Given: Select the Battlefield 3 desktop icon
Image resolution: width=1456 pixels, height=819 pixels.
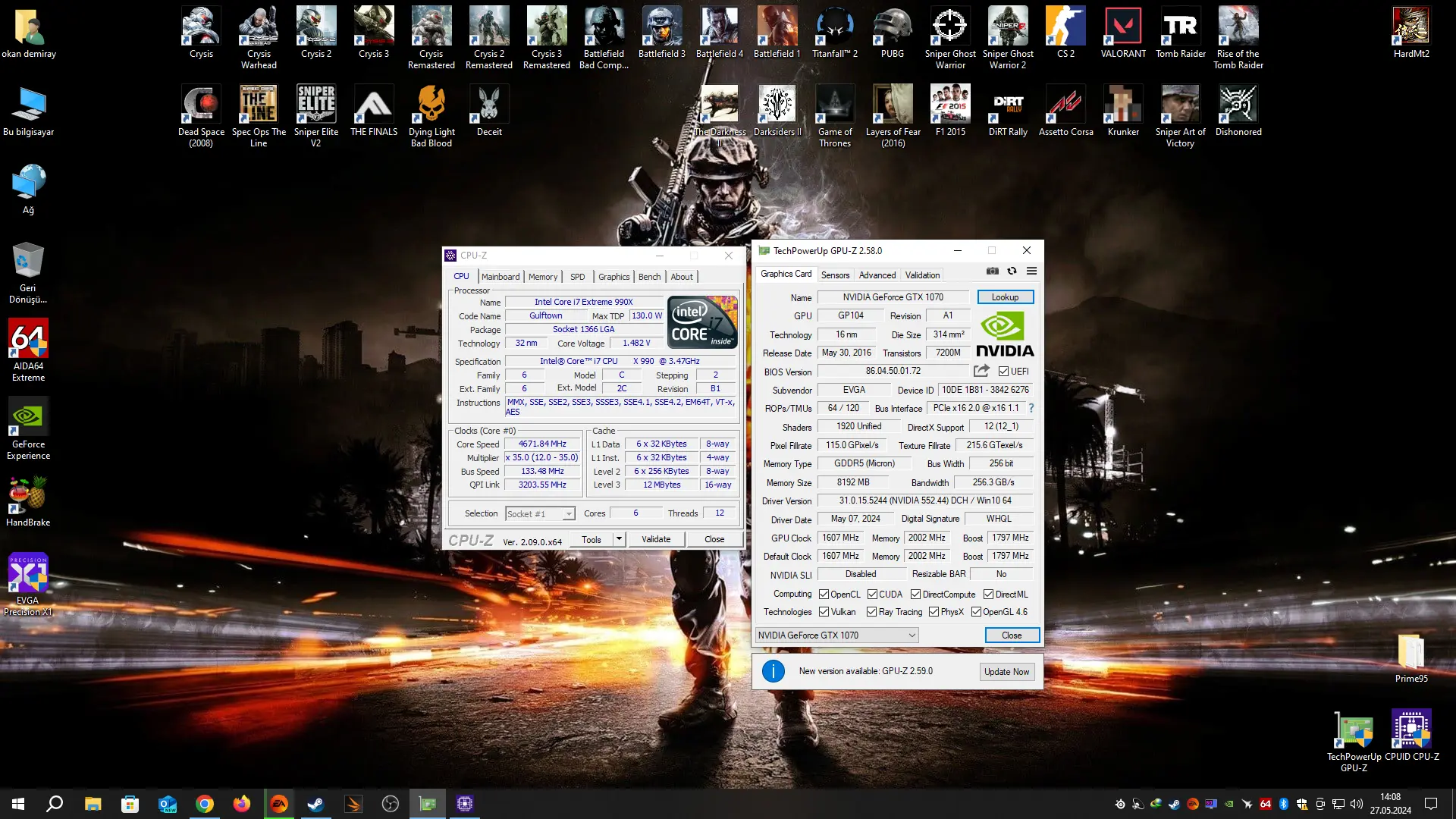Looking at the screenshot, I should click(x=662, y=33).
